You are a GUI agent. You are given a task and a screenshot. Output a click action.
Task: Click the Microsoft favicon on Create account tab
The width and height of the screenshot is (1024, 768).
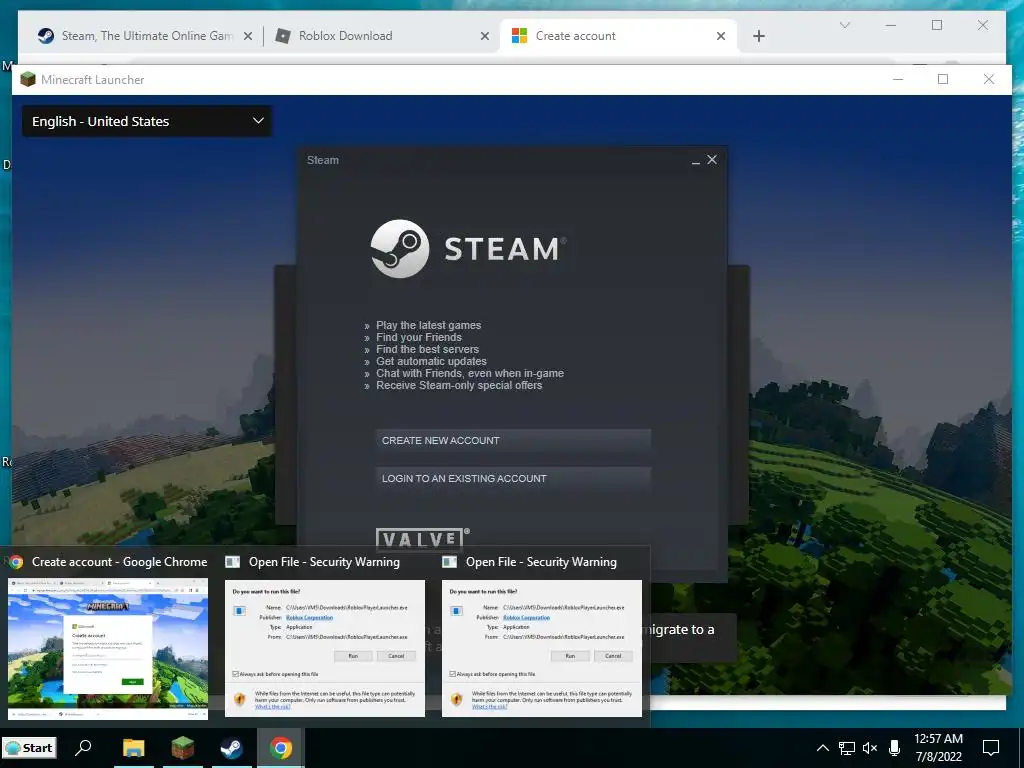[x=519, y=36]
